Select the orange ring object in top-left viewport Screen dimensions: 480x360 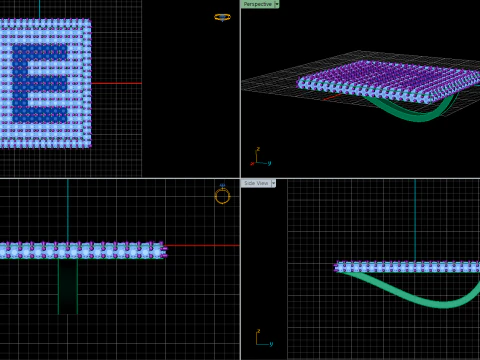click(222, 17)
